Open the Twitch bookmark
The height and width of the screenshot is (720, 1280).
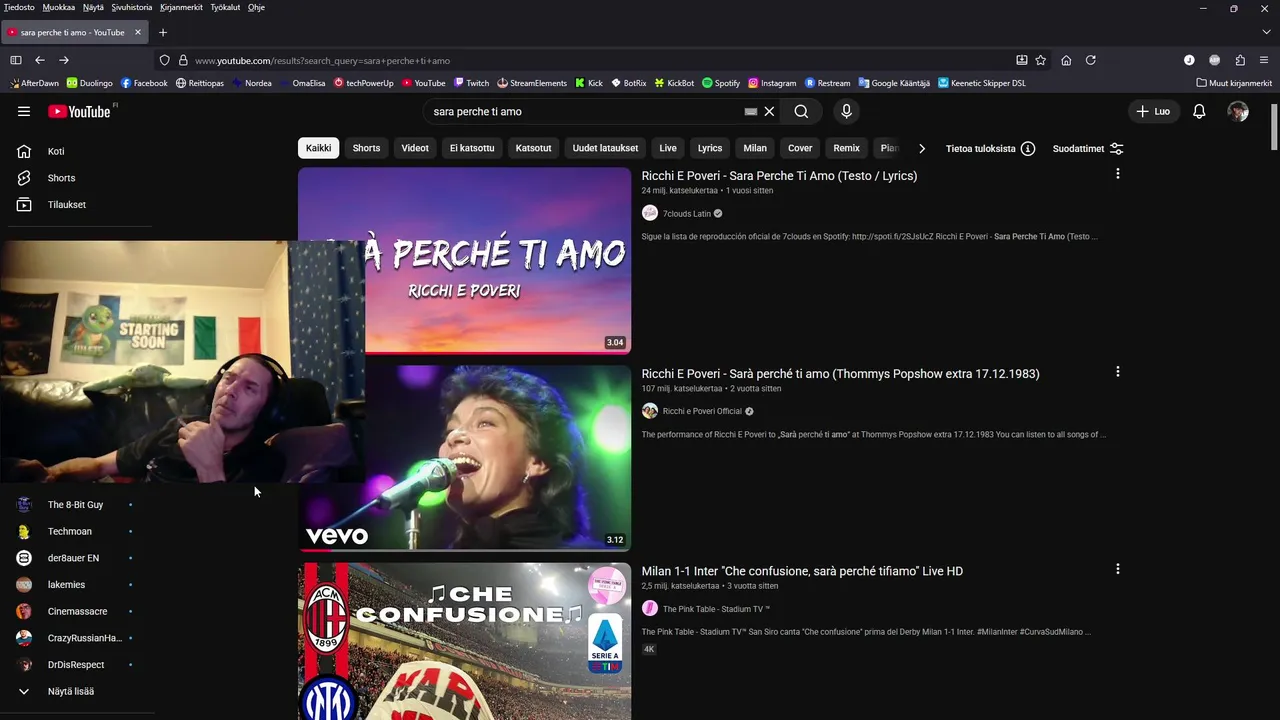pos(471,83)
